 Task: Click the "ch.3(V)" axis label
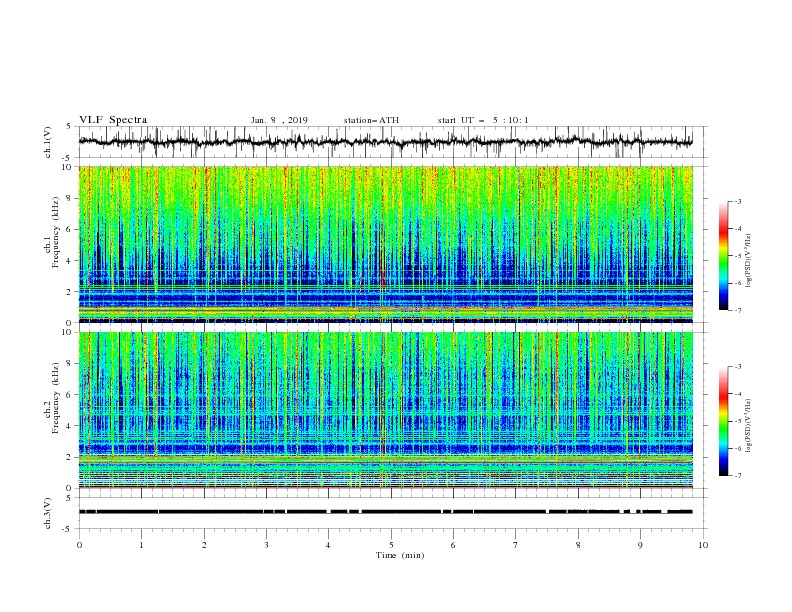pyautogui.click(x=48, y=513)
